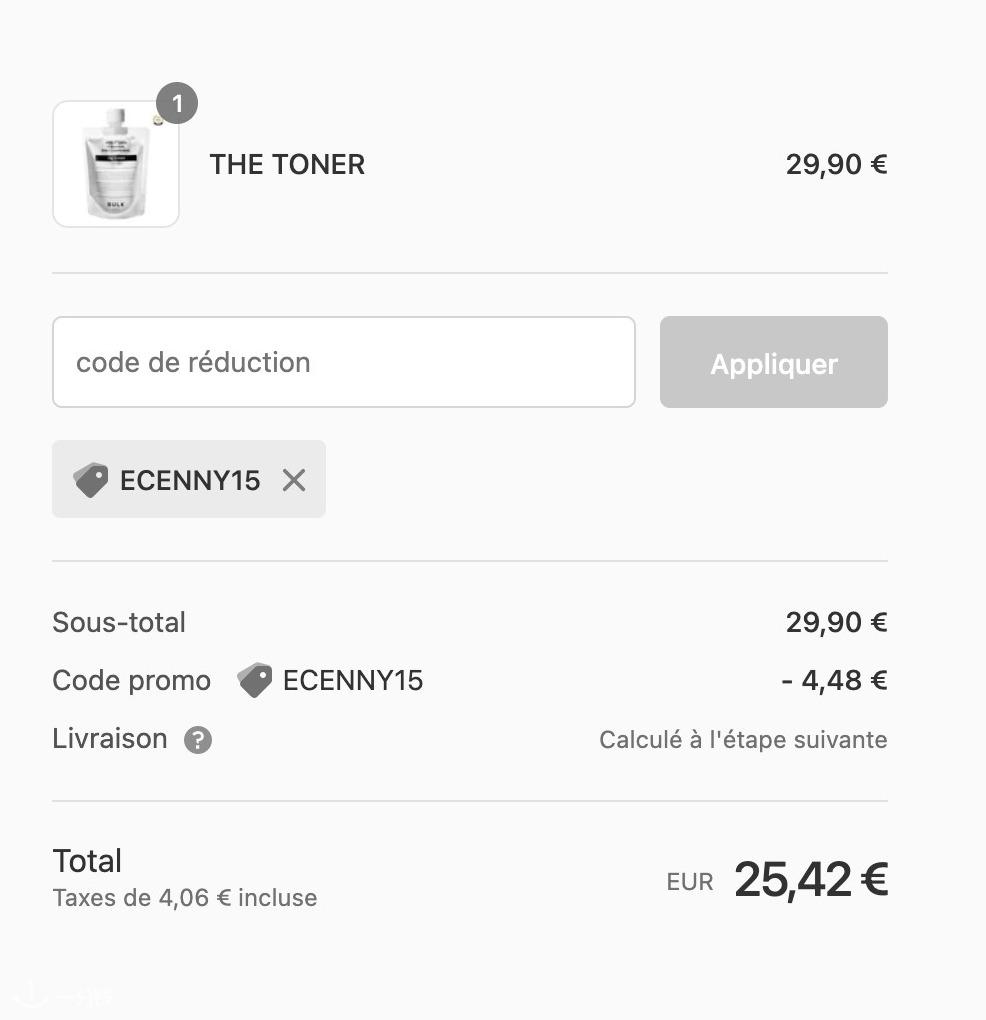Click the Taxes de 4,06 € incluse note
This screenshot has height=1020, width=986.
click(x=185, y=898)
